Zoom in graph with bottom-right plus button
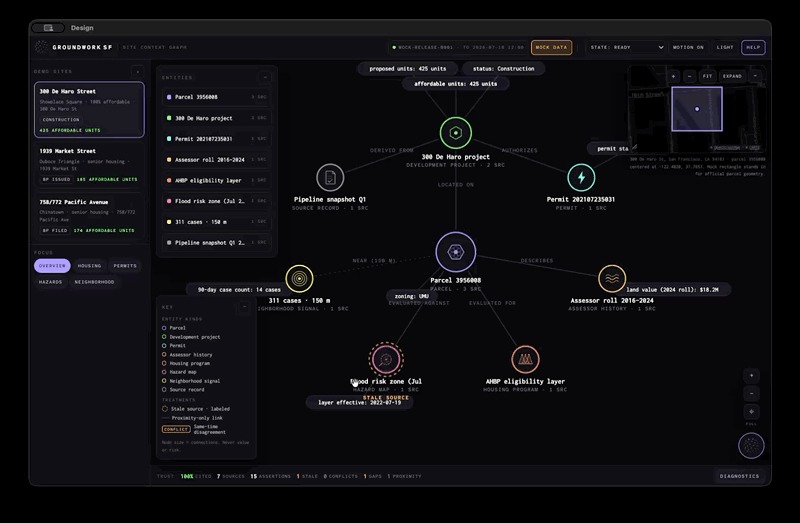Viewport: 800px width, 523px height. [x=751, y=376]
